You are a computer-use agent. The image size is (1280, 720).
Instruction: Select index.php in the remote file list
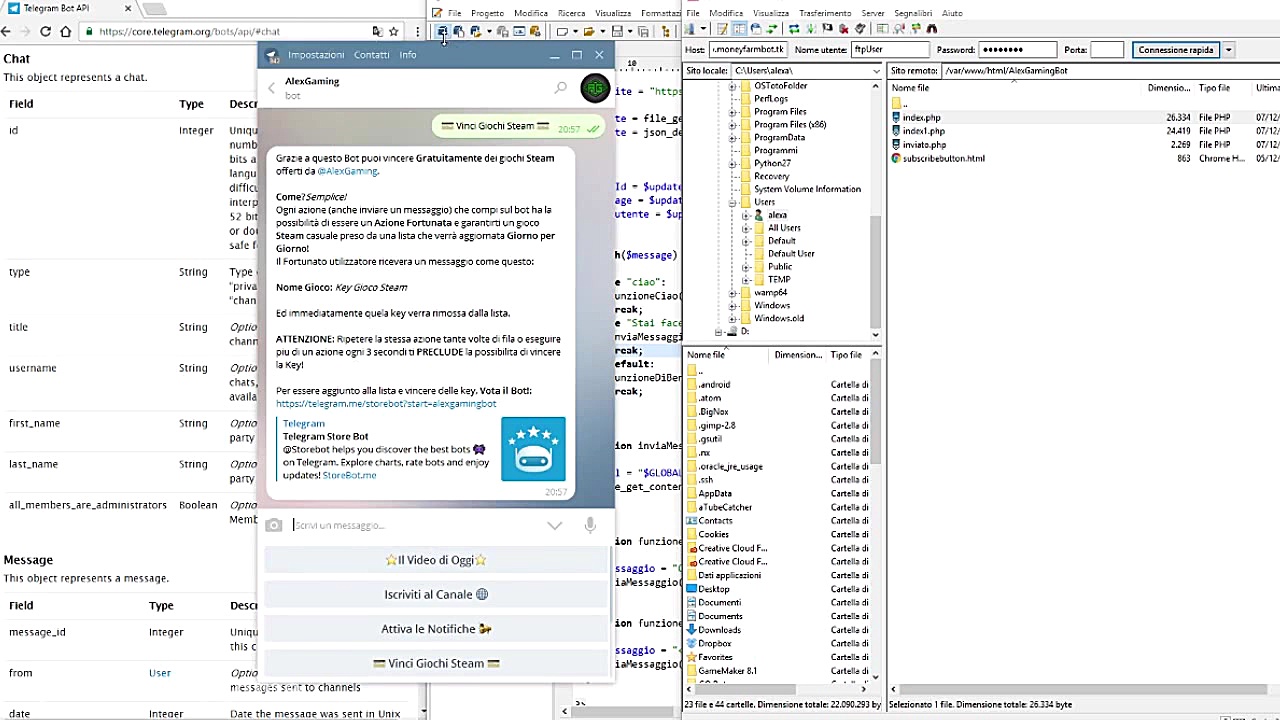(921, 118)
